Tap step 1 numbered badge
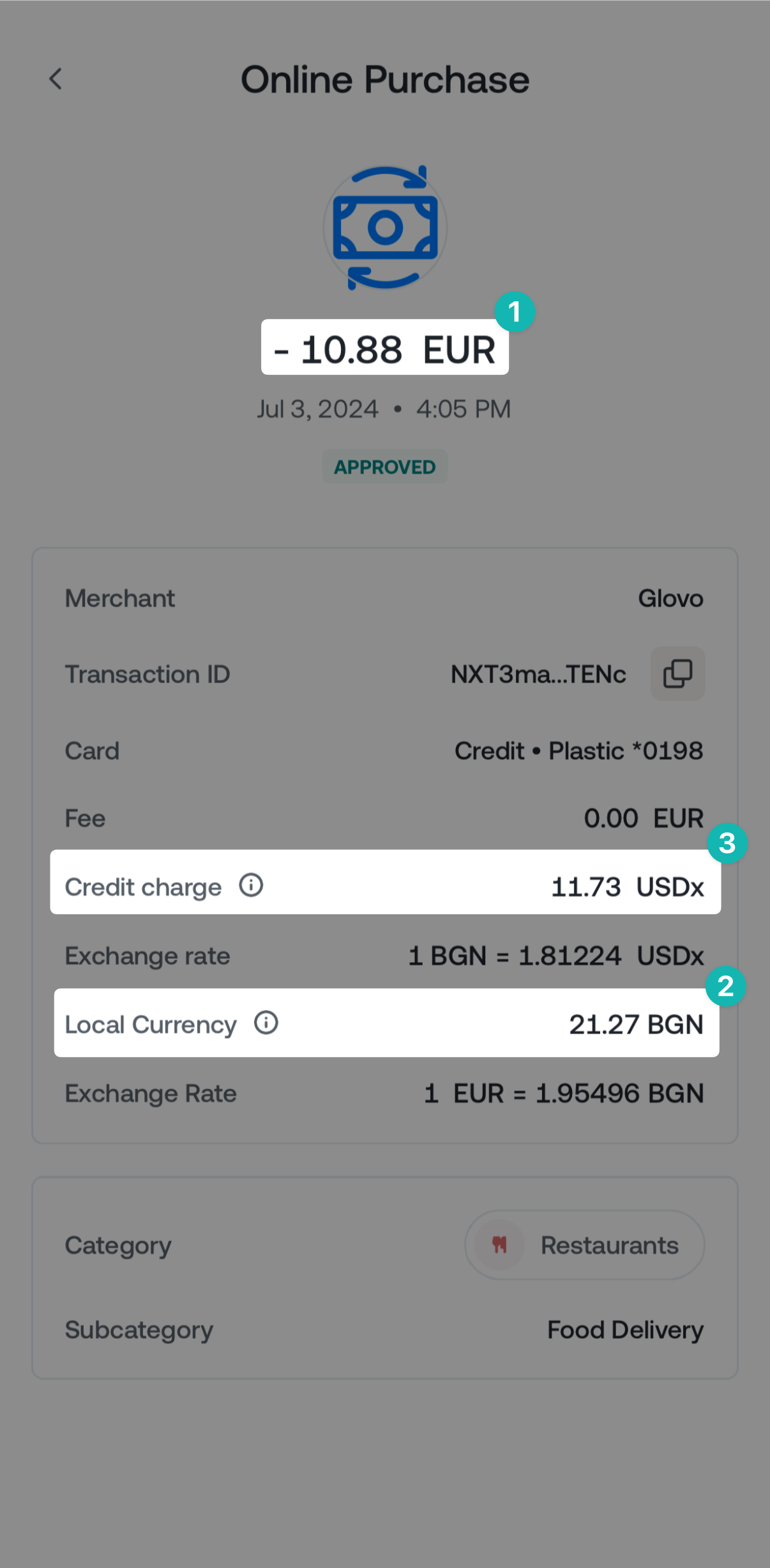770x1568 pixels. [x=515, y=312]
